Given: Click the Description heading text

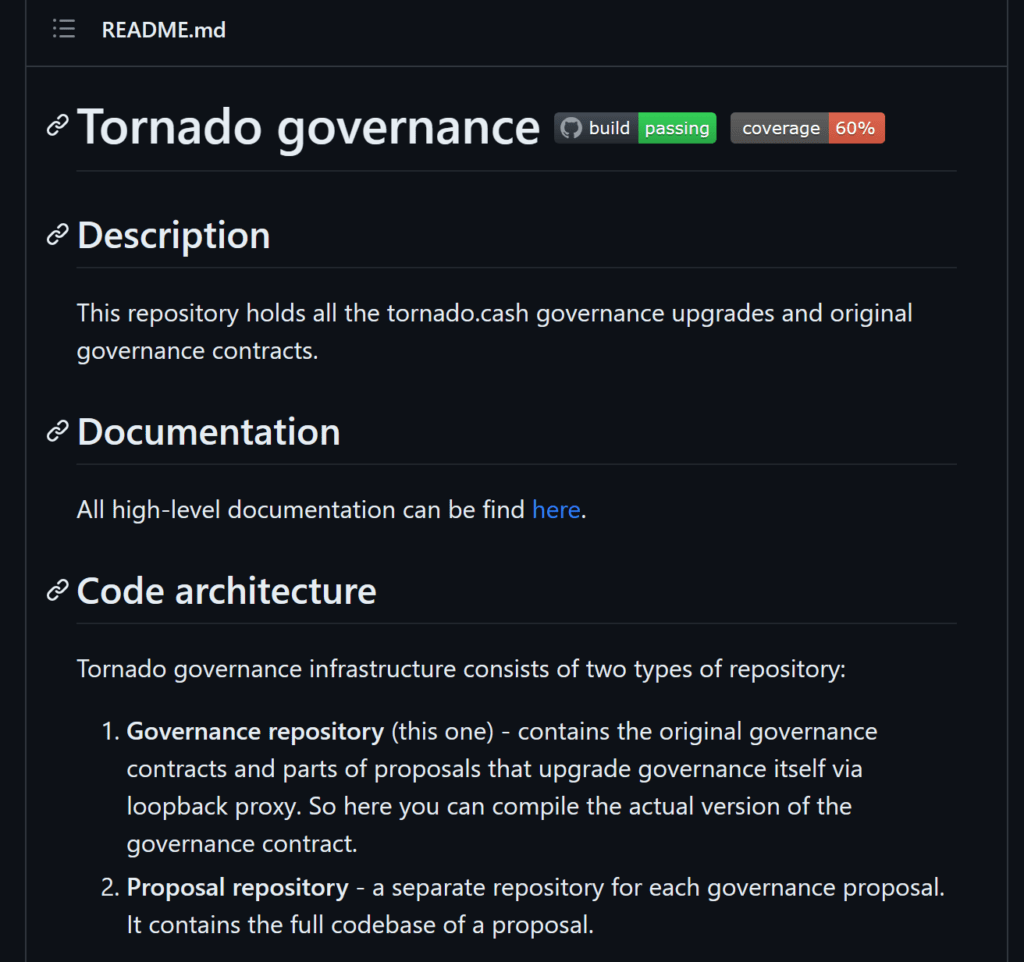Looking at the screenshot, I should 173,236.
